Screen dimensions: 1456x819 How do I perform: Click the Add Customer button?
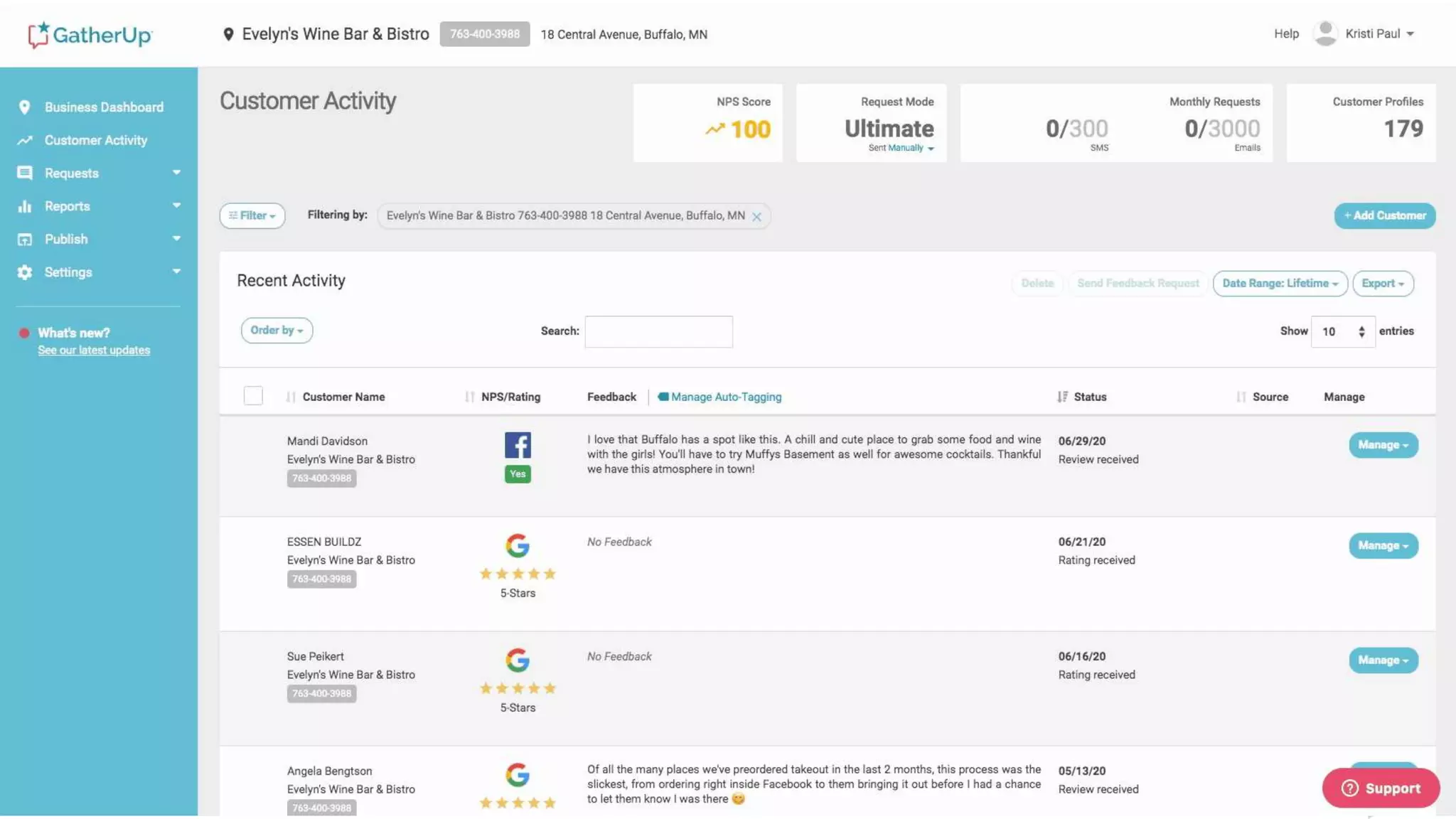[1384, 215]
